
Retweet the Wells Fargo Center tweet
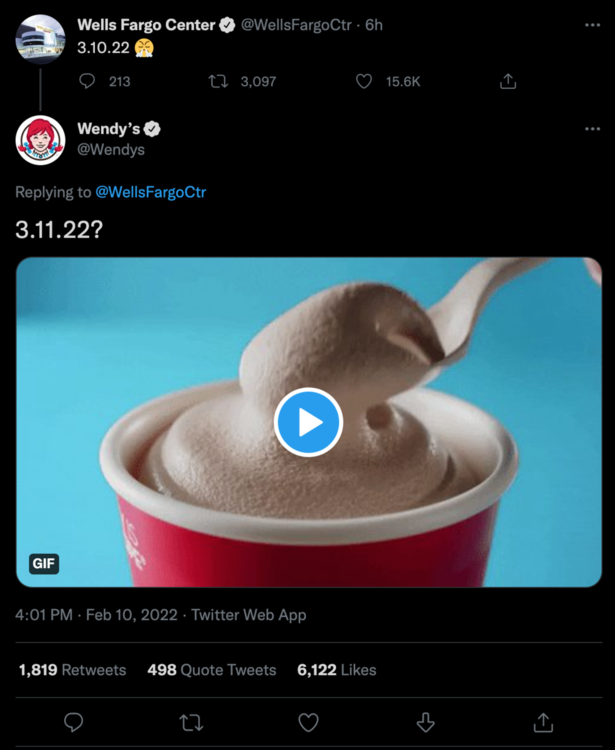click(x=218, y=81)
